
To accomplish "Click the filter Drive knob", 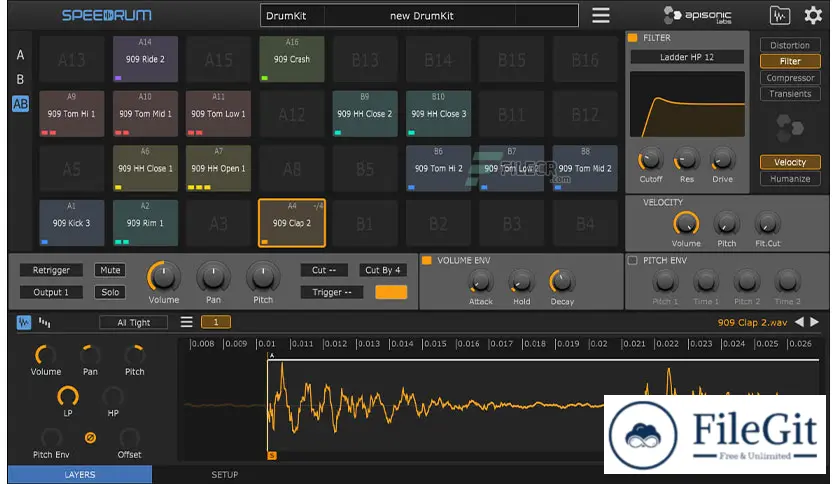I will pos(722,159).
